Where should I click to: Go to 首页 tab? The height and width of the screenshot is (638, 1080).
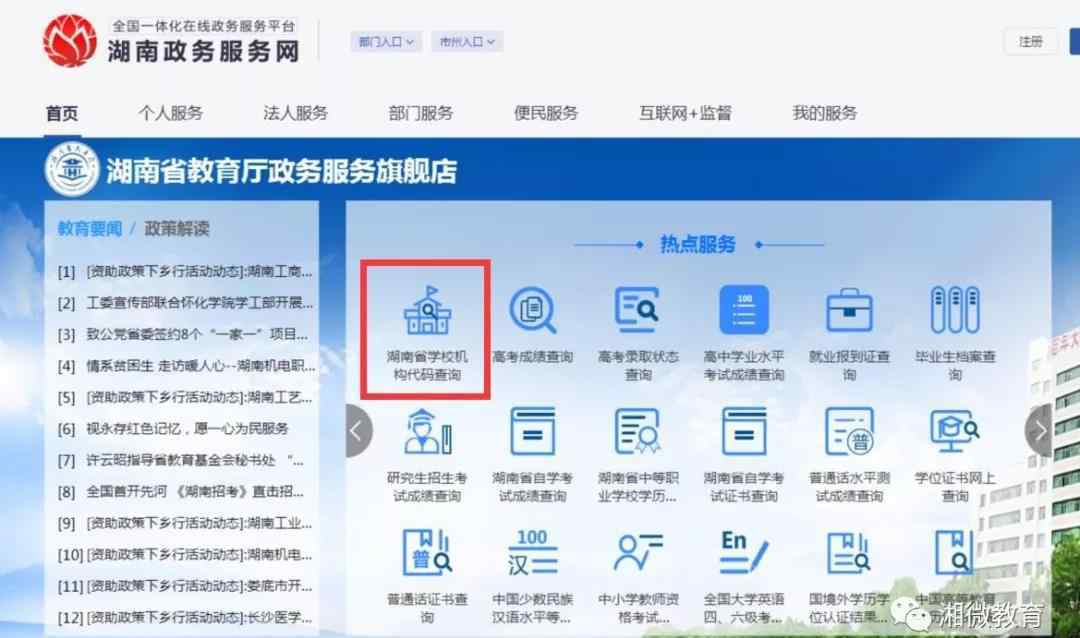tap(62, 113)
